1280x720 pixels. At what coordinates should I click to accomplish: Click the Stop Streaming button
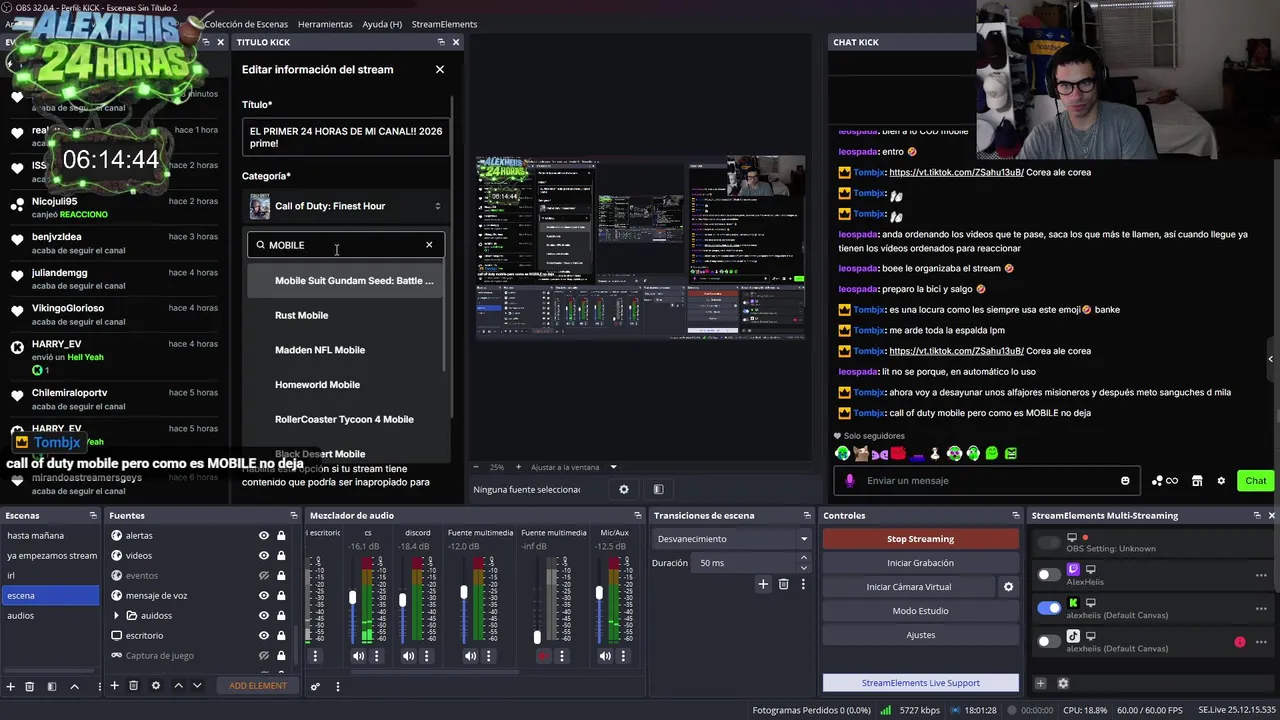[920, 539]
